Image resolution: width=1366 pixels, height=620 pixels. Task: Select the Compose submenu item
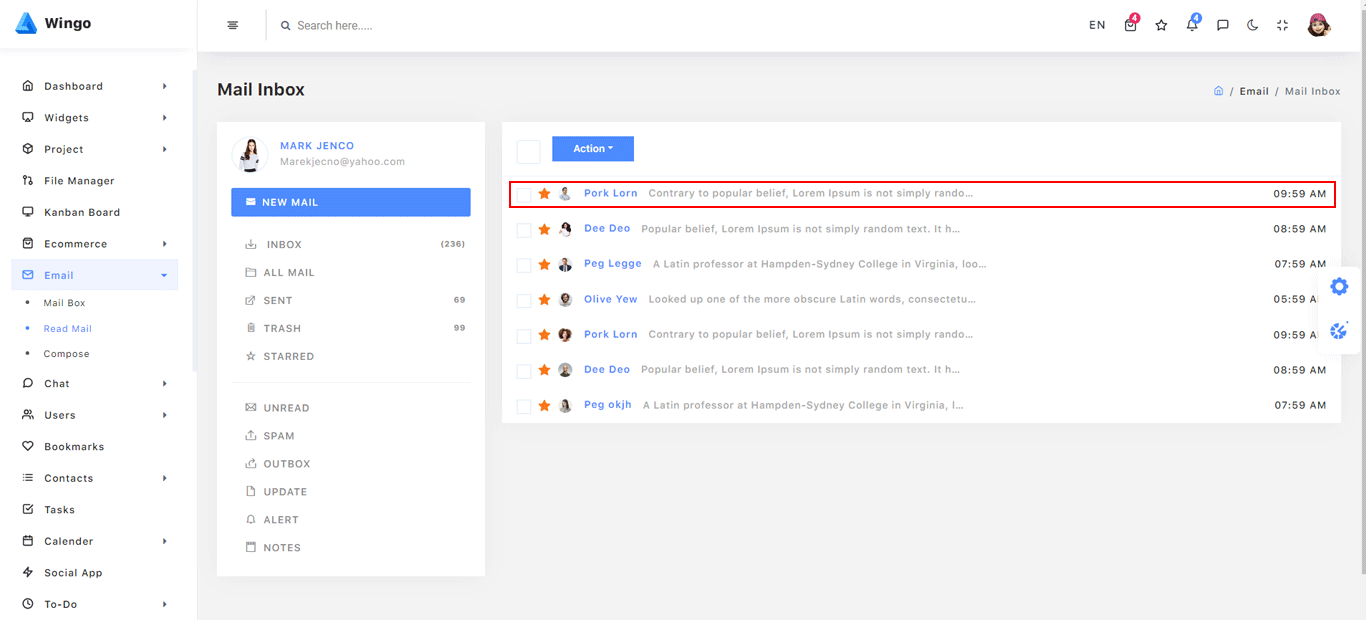66,354
